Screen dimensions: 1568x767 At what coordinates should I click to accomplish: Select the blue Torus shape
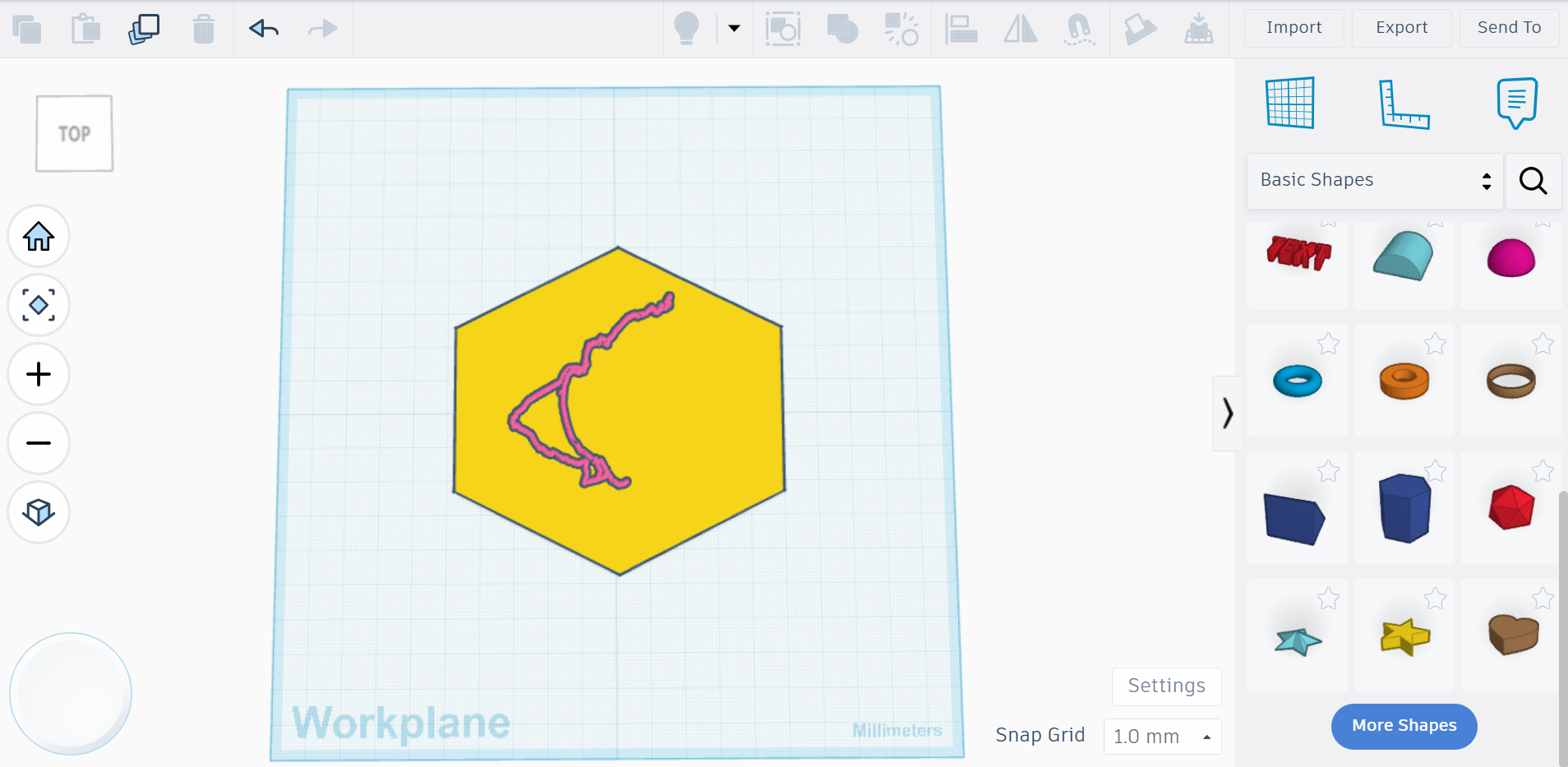pos(1298,381)
